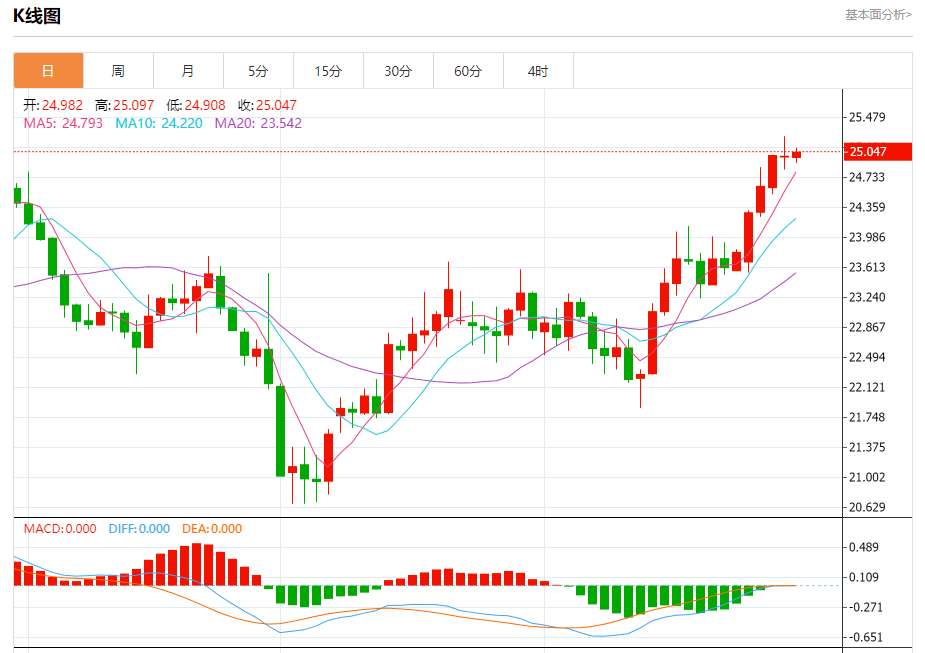
Task: Open the 60分 interval tab
Action: click(x=468, y=71)
